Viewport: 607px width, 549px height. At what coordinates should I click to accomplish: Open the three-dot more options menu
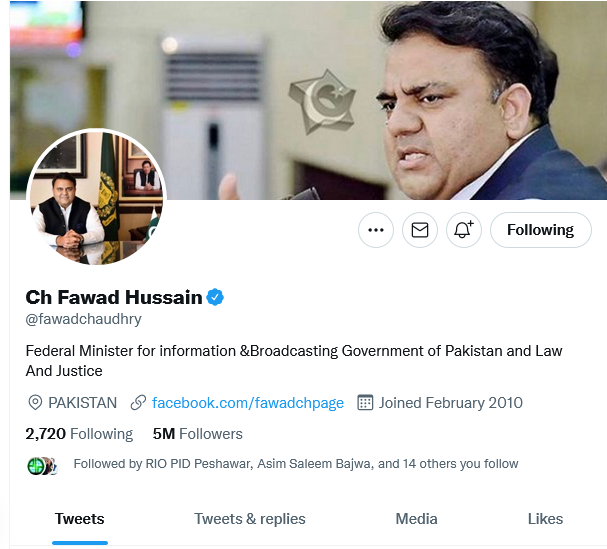point(376,230)
